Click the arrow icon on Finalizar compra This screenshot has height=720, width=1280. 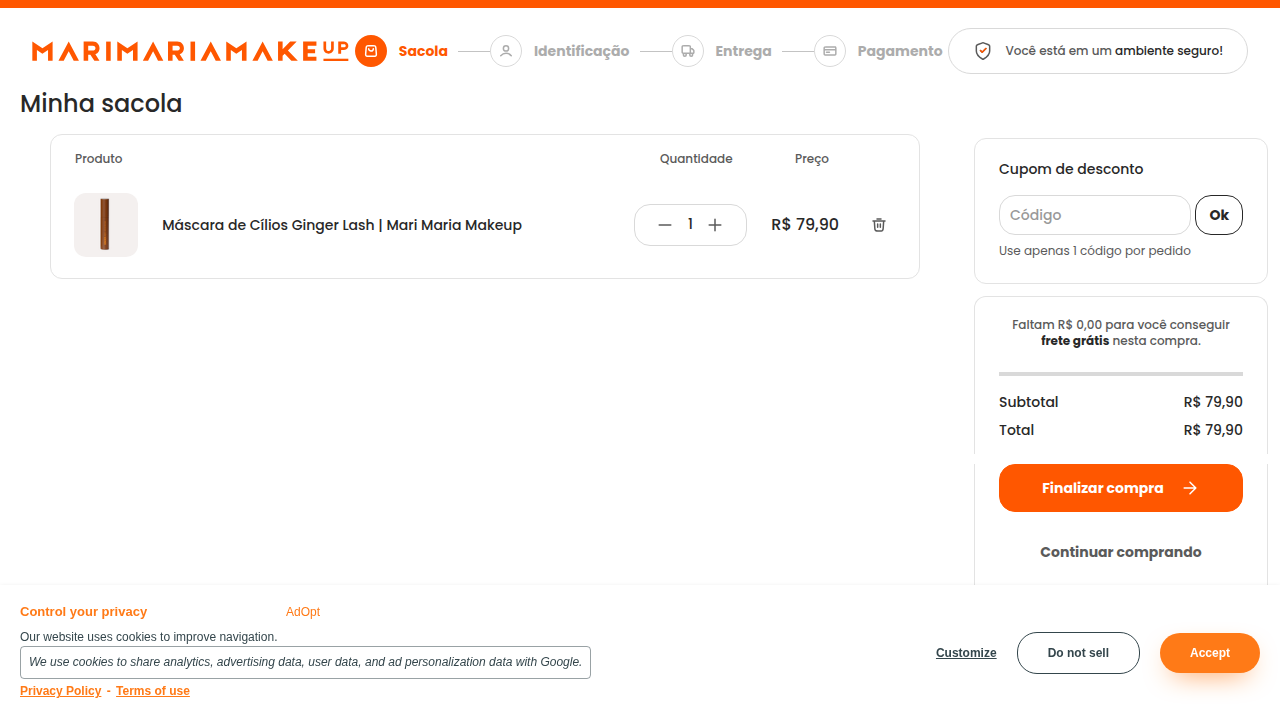pyautogui.click(x=1190, y=488)
